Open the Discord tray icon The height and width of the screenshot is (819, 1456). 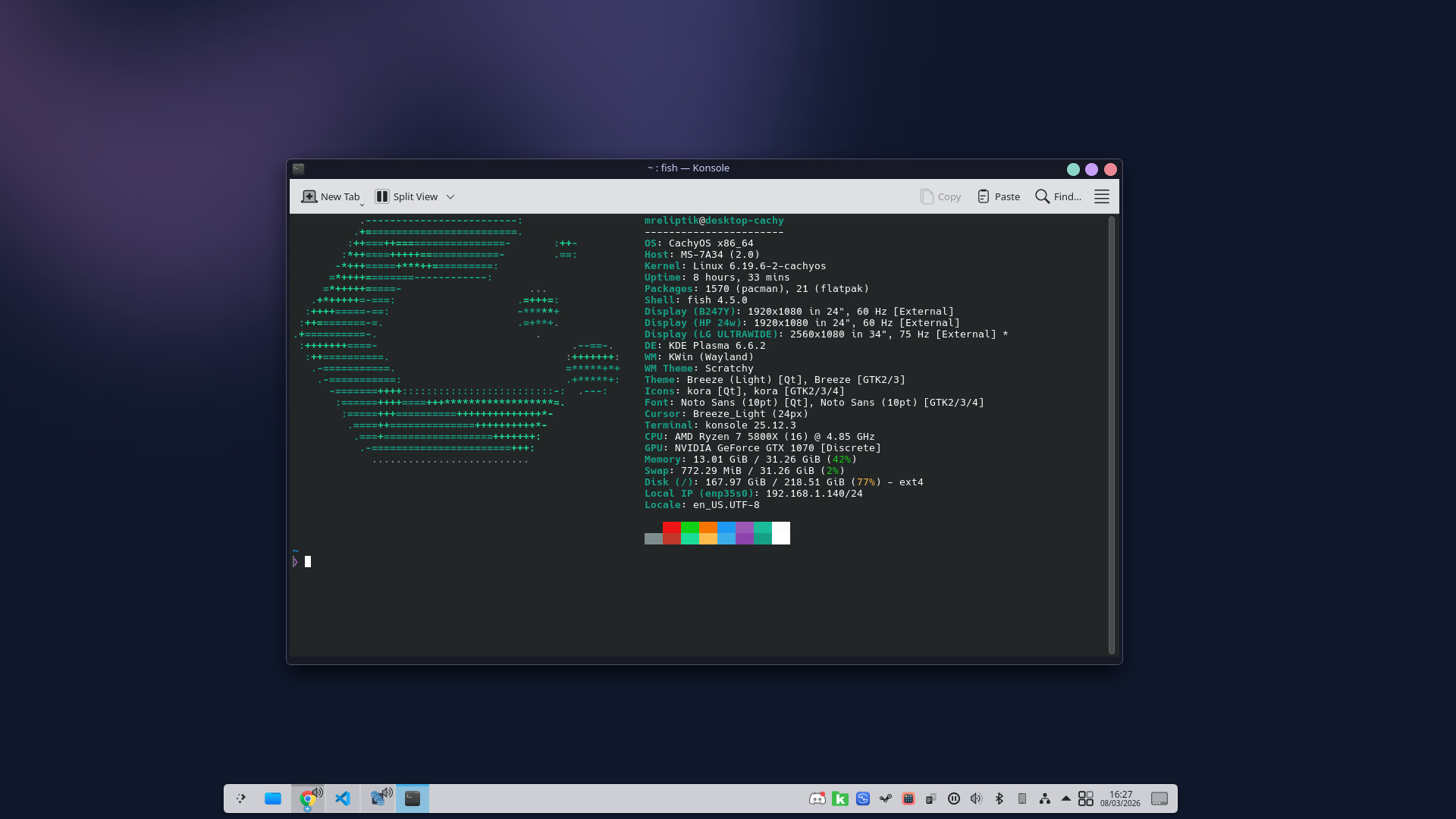coord(817,799)
